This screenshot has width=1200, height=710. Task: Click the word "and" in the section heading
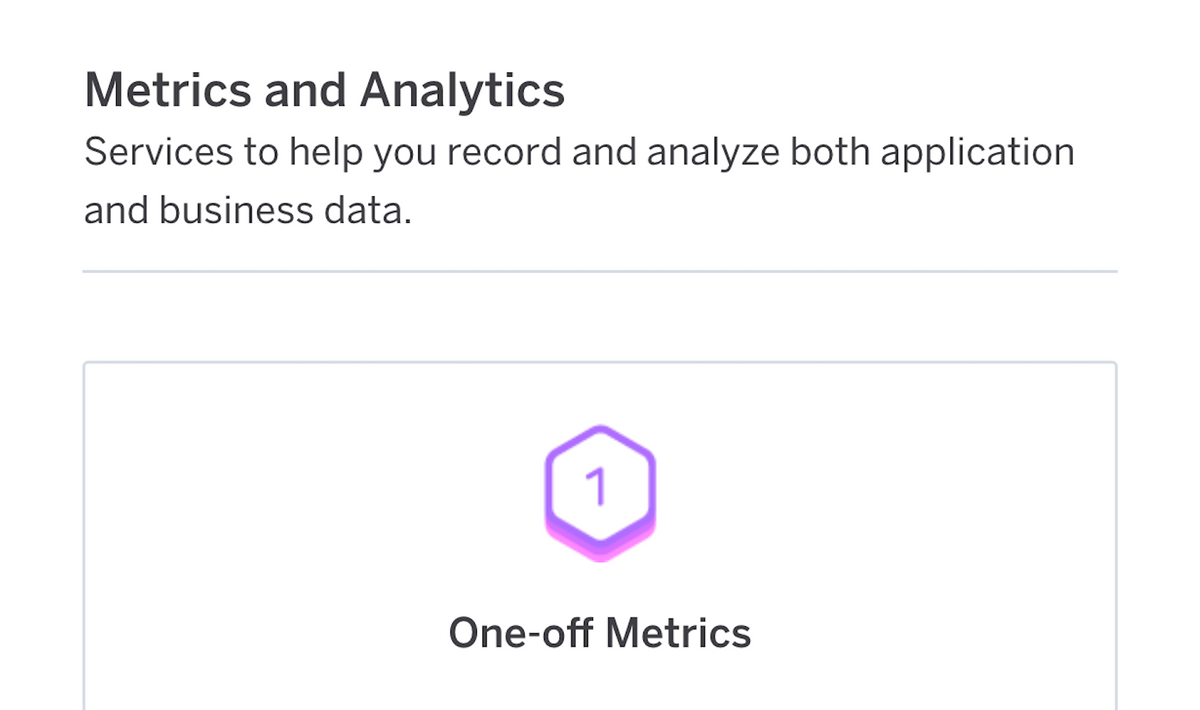(306, 90)
